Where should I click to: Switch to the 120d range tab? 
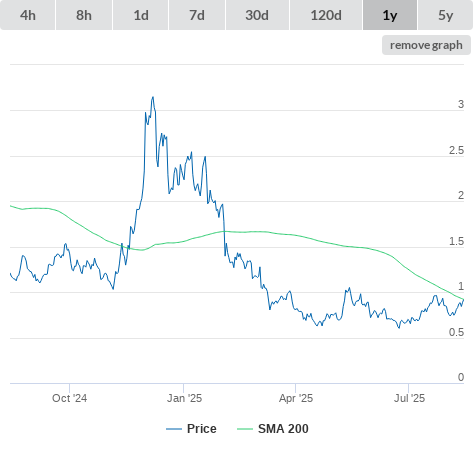[x=326, y=15]
